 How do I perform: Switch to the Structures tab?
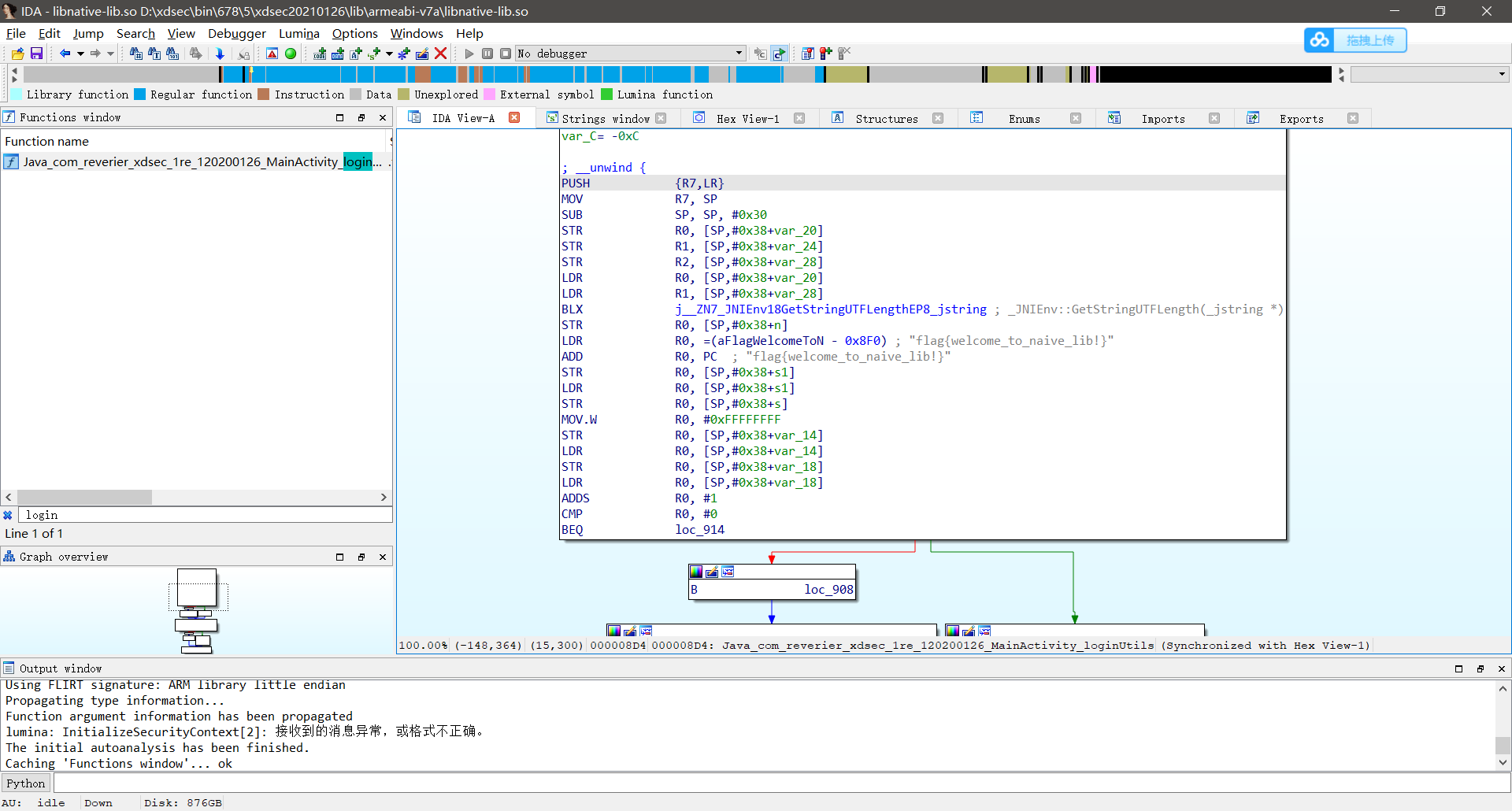[x=886, y=119]
